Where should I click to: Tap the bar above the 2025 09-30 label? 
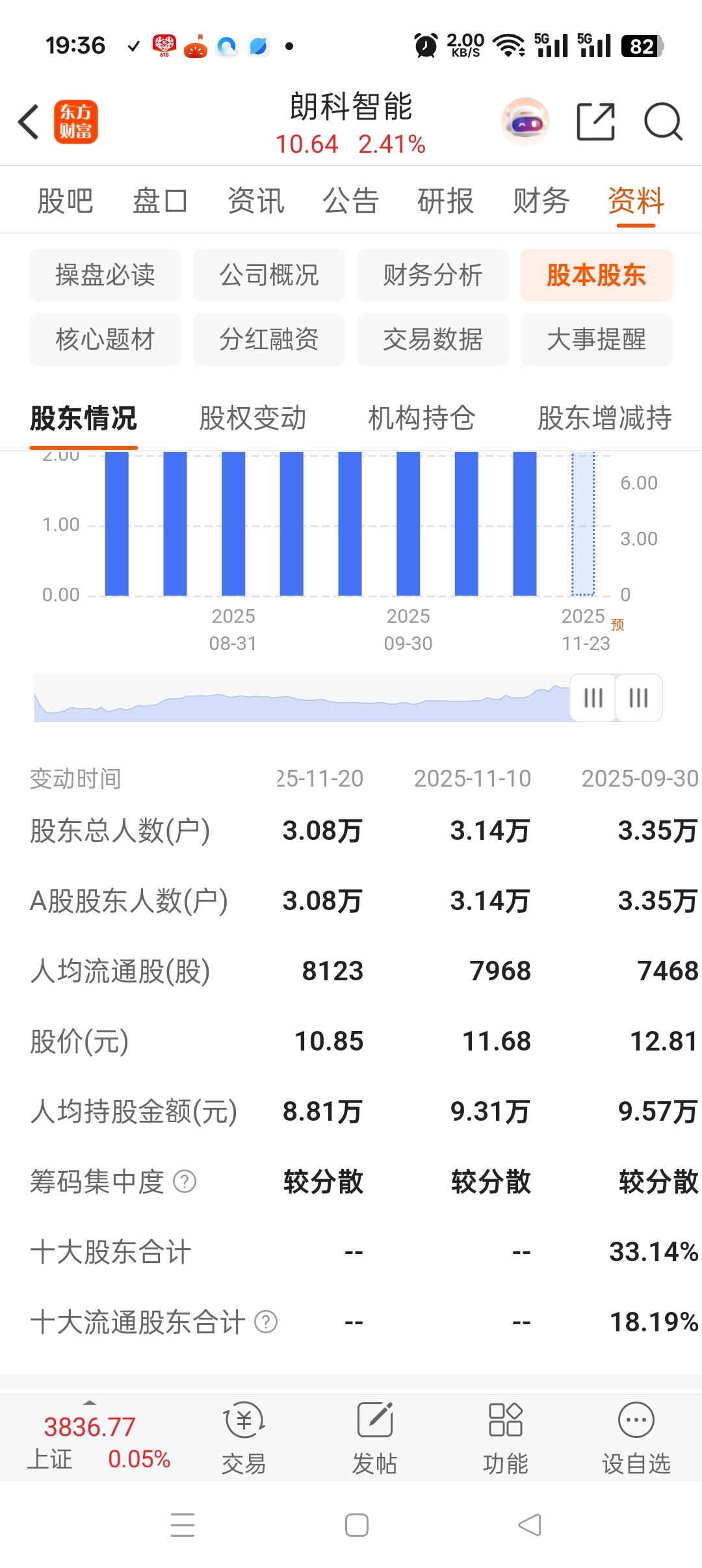tap(408, 523)
